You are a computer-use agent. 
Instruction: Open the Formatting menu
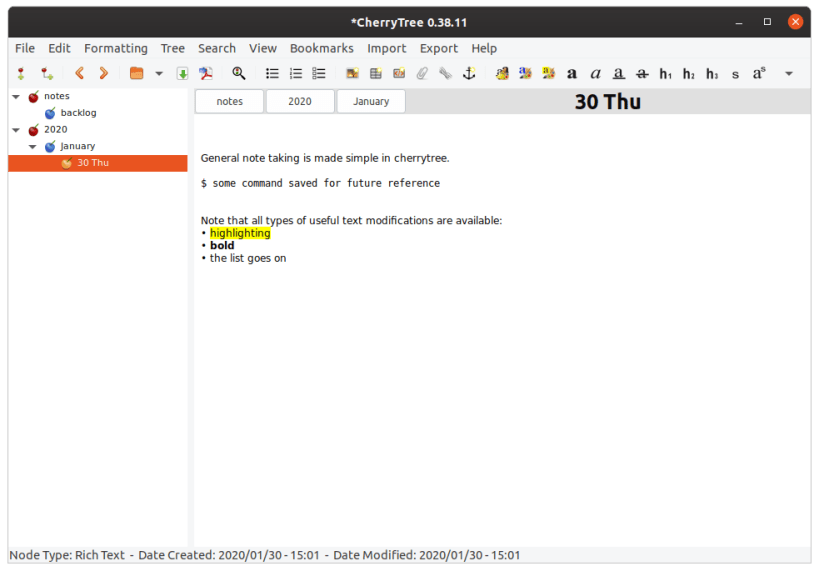click(x=116, y=49)
